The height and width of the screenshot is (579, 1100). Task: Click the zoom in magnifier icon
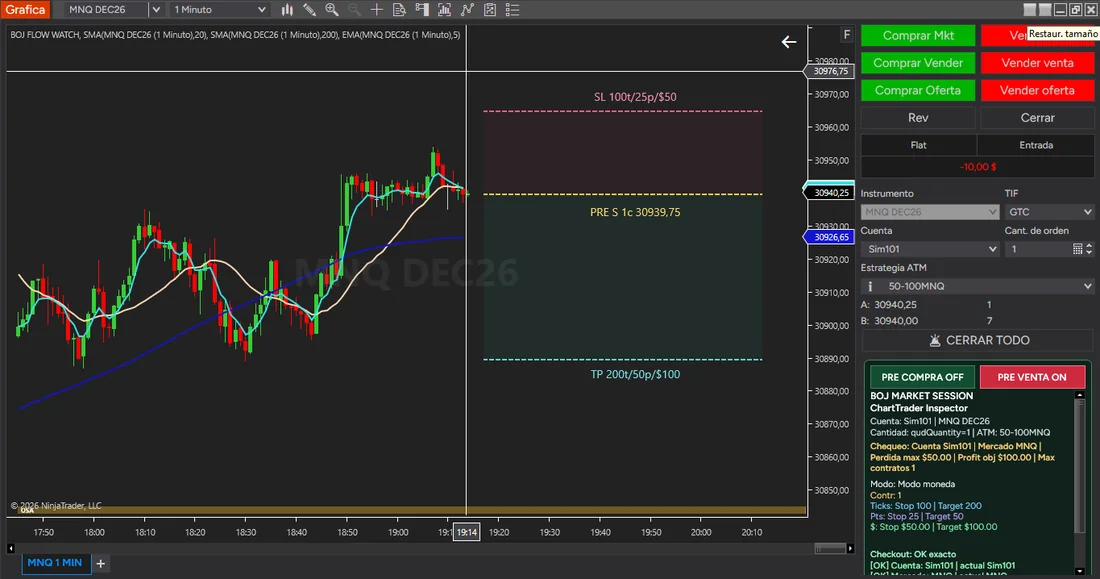[x=332, y=10]
